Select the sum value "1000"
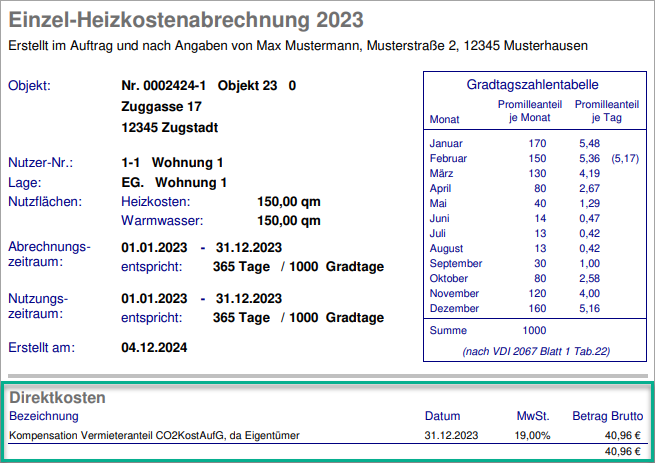Screen dimensions: 655x463 point(534,331)
